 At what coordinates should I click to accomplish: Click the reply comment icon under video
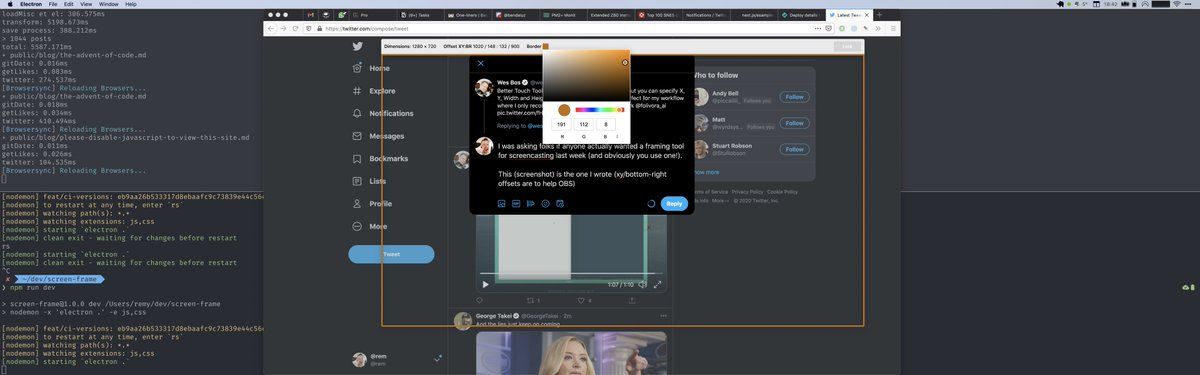pyautogui.click(x=480, y=300)
